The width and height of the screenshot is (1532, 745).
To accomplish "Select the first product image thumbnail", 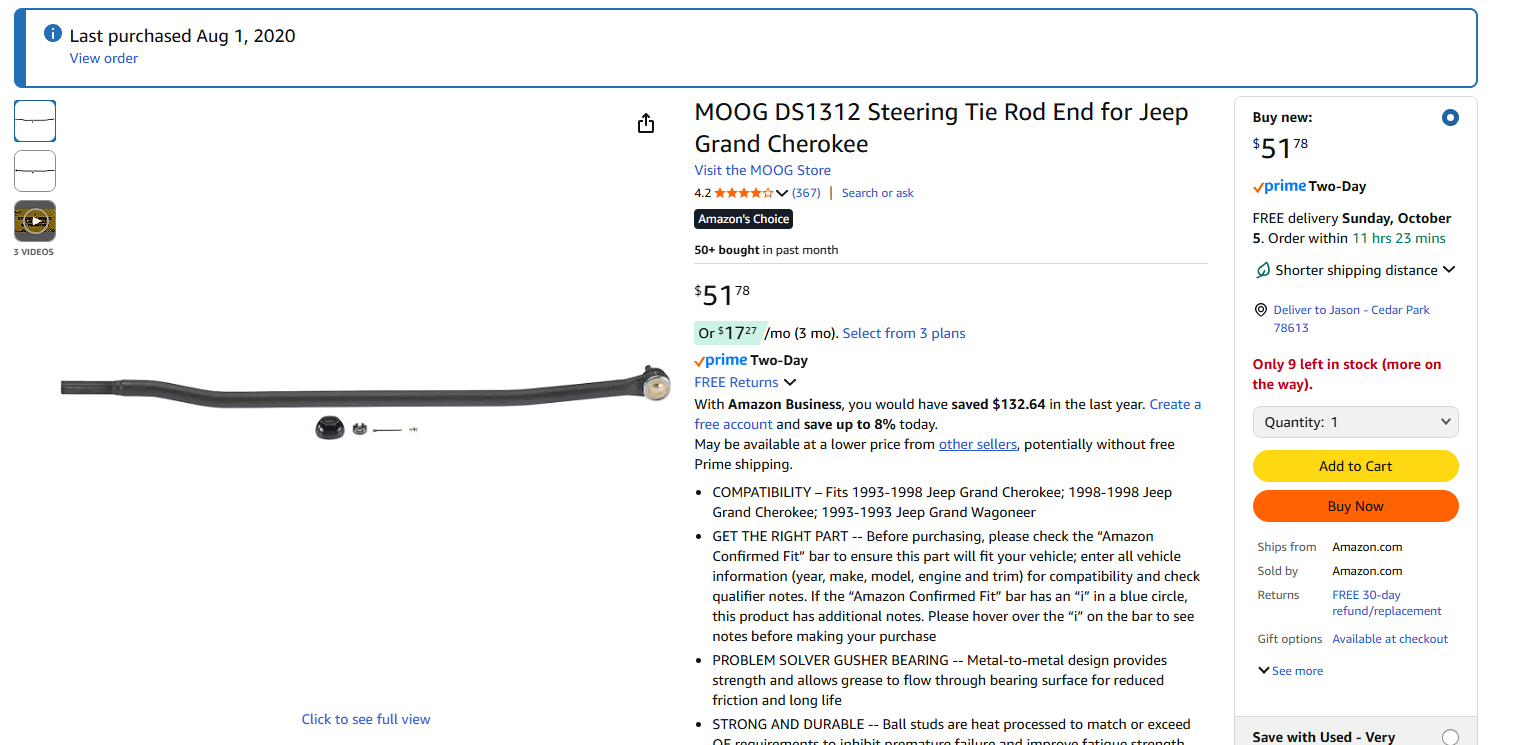I will [x=35, y=121].
